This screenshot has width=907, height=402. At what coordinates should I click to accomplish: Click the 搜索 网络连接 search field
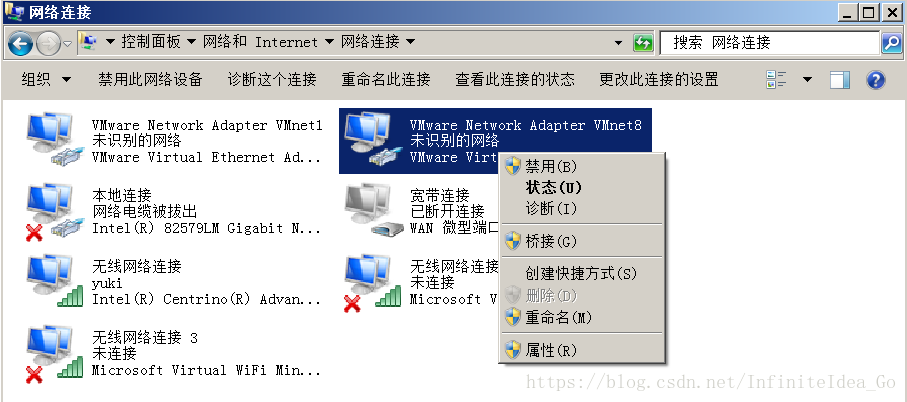click(x=769, y=43)
